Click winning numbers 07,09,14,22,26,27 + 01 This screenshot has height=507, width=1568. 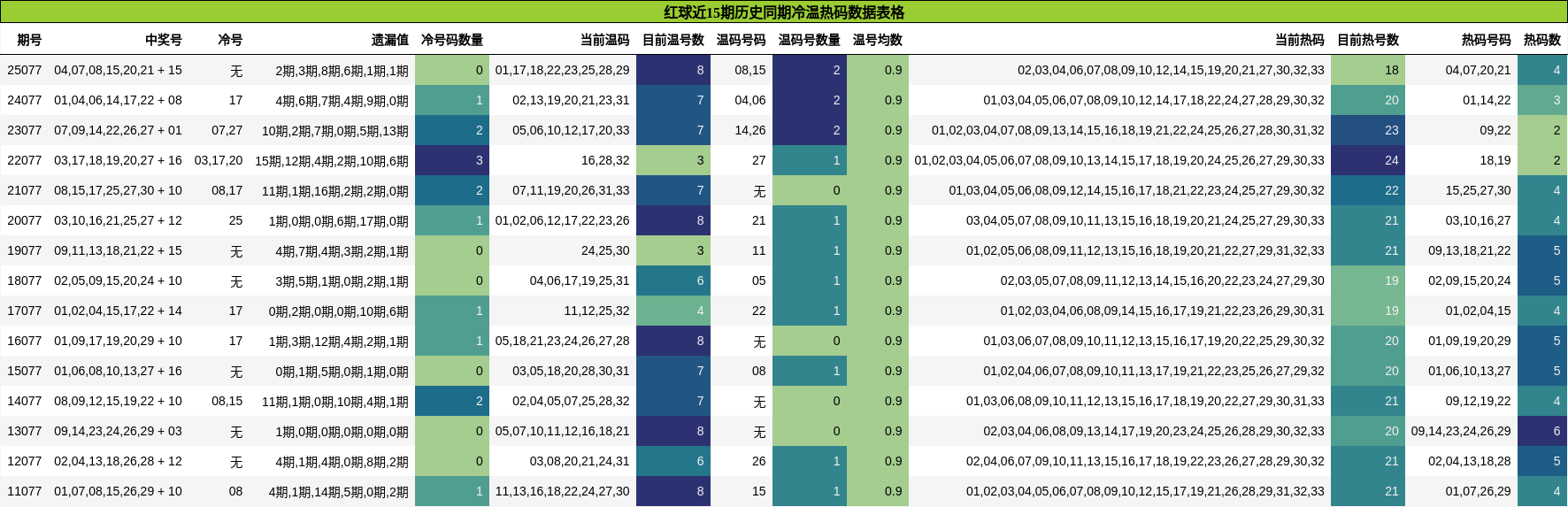(x=118, y=130)
